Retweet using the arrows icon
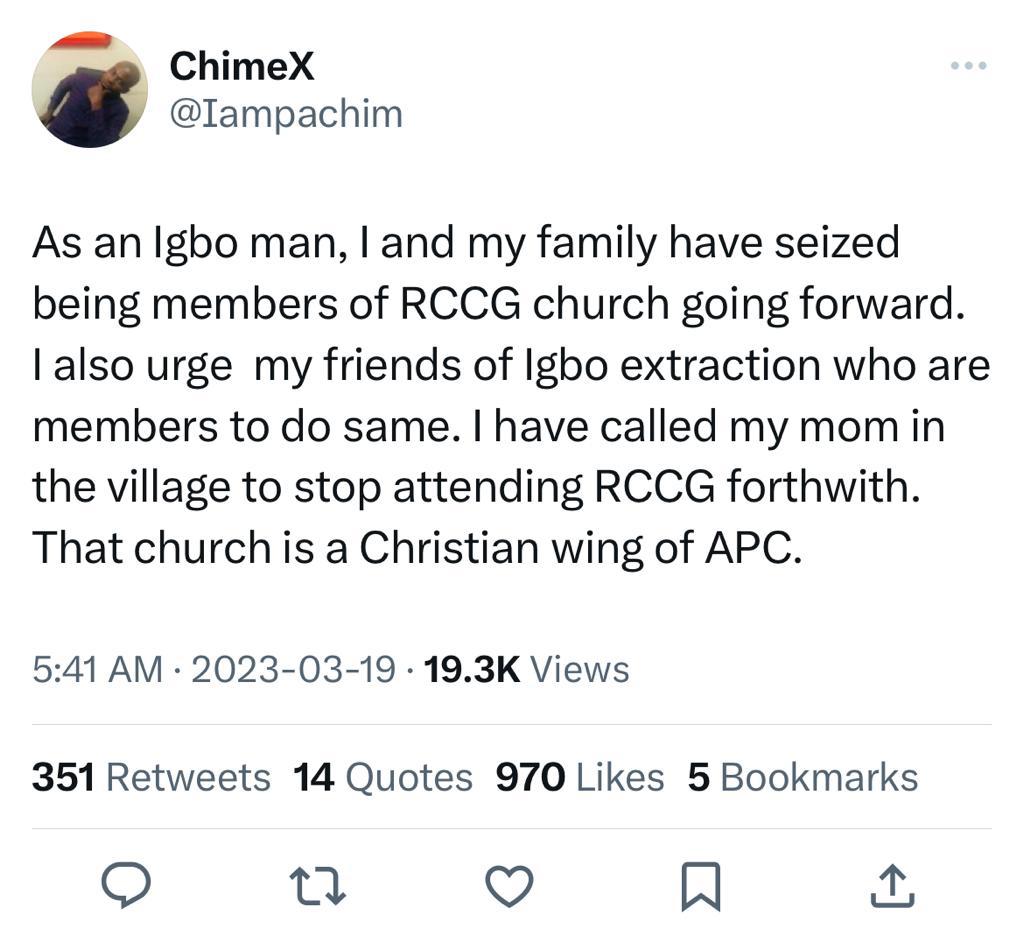 [x=318, y=885]
